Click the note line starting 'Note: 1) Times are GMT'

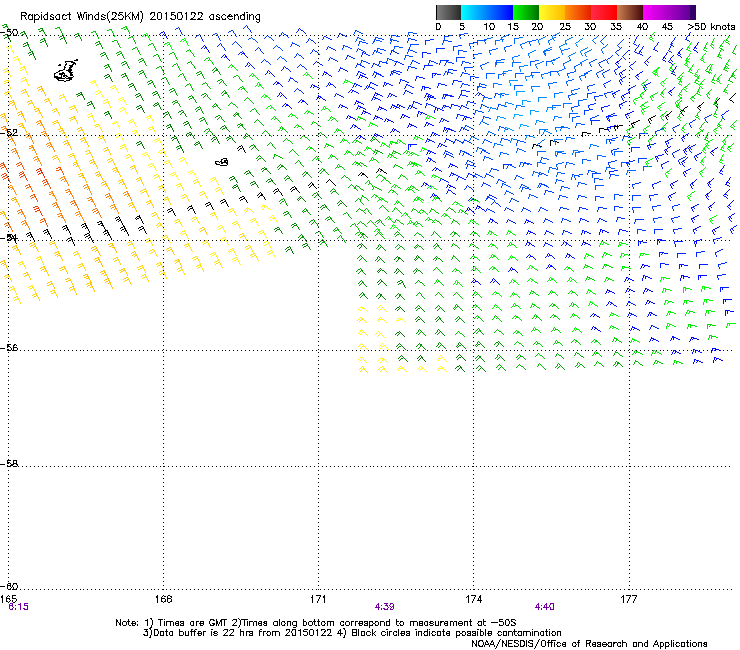coord(316,623)
